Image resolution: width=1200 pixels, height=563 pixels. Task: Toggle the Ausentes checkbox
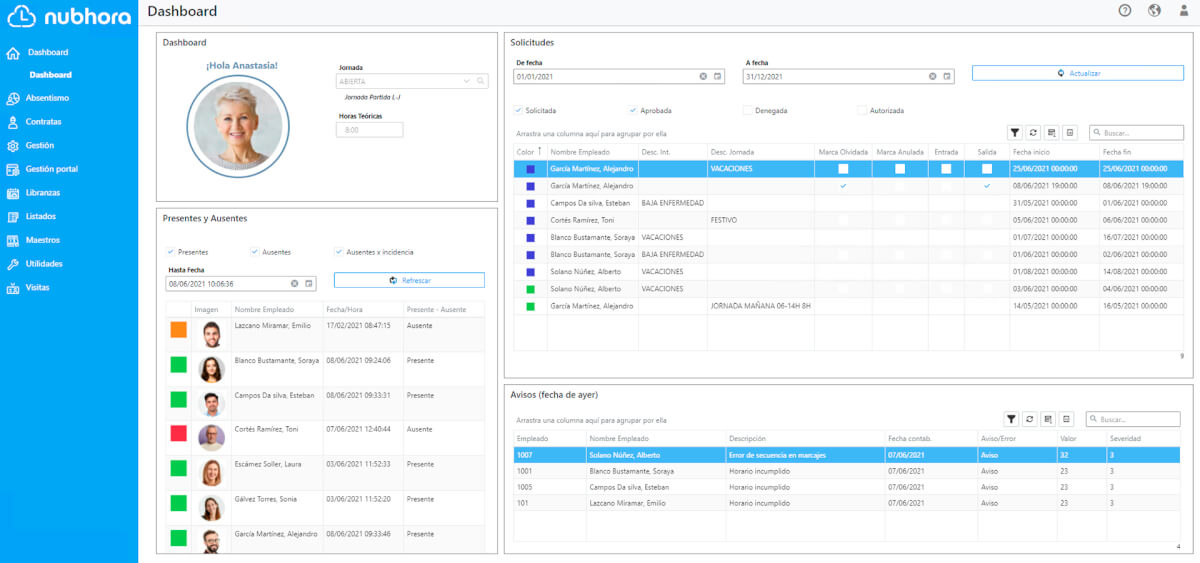(x=254, y=252)
